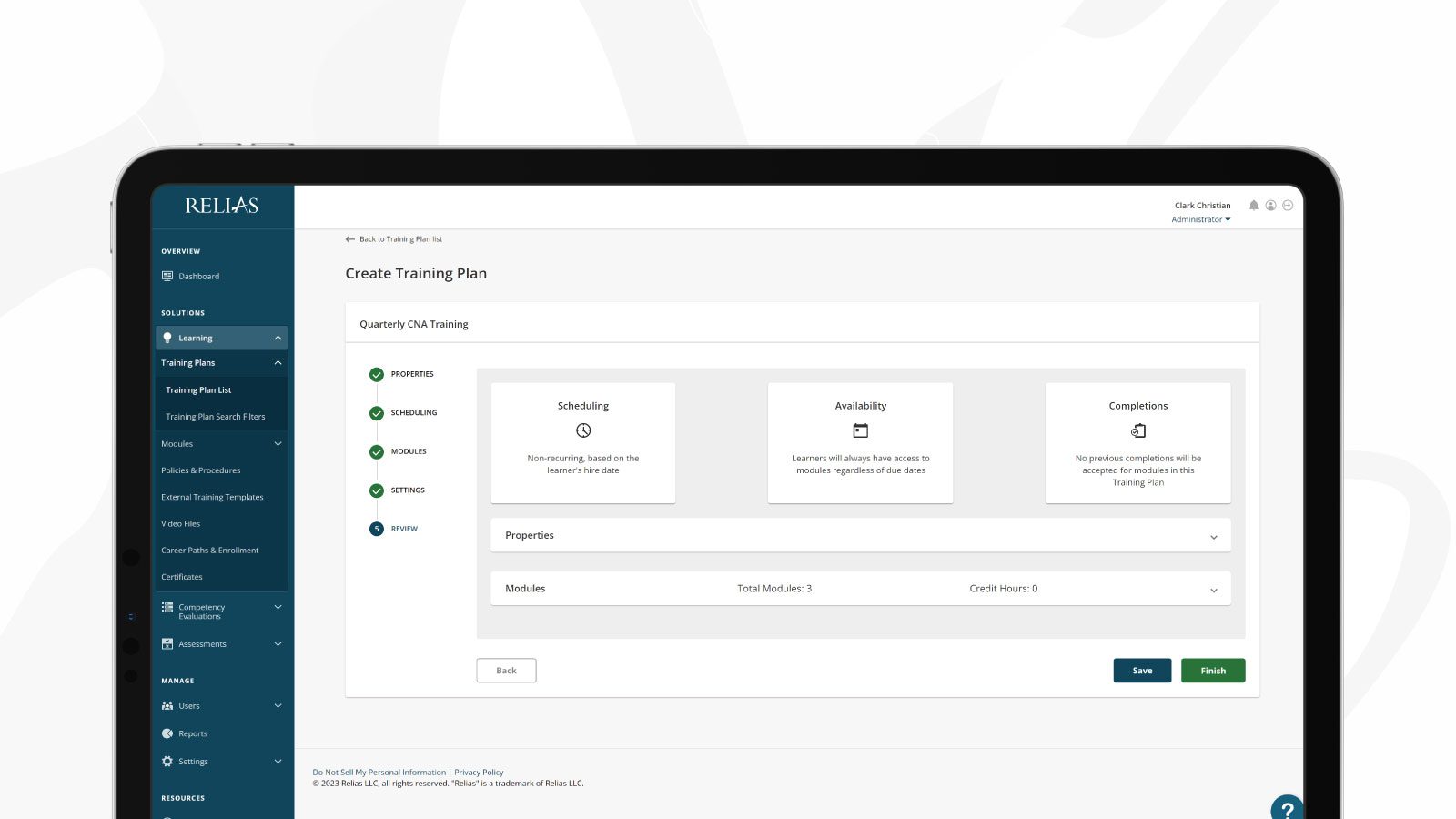Click the Review step number 5 circle
Viewport: 1456px width, 819px height.
tap(377, 529)
